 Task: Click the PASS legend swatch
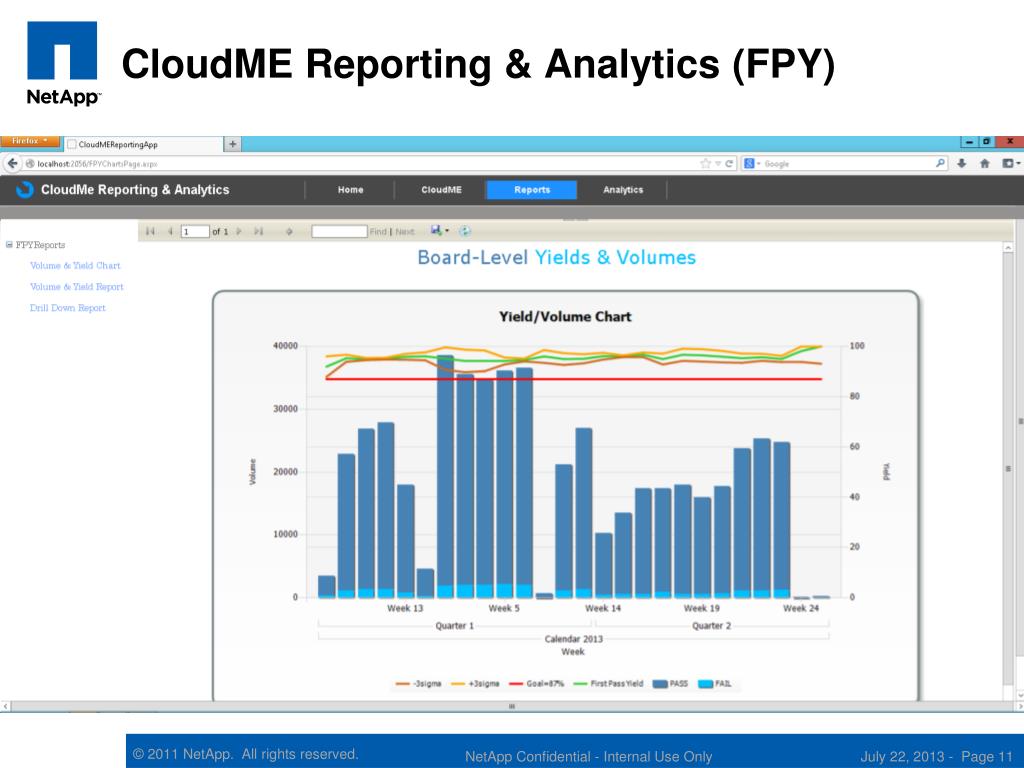pyautogui.click(x=660, y=684)
